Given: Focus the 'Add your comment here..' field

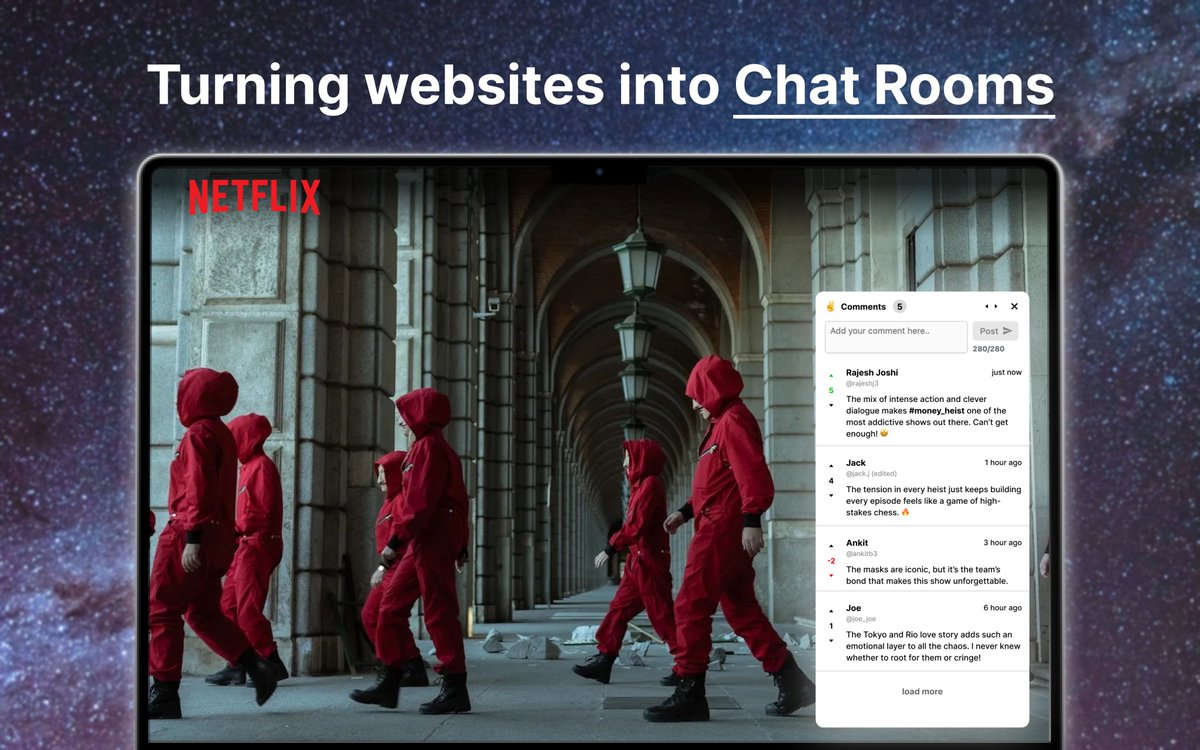Looking at the screenshot, I should click(x=896, y=337).
